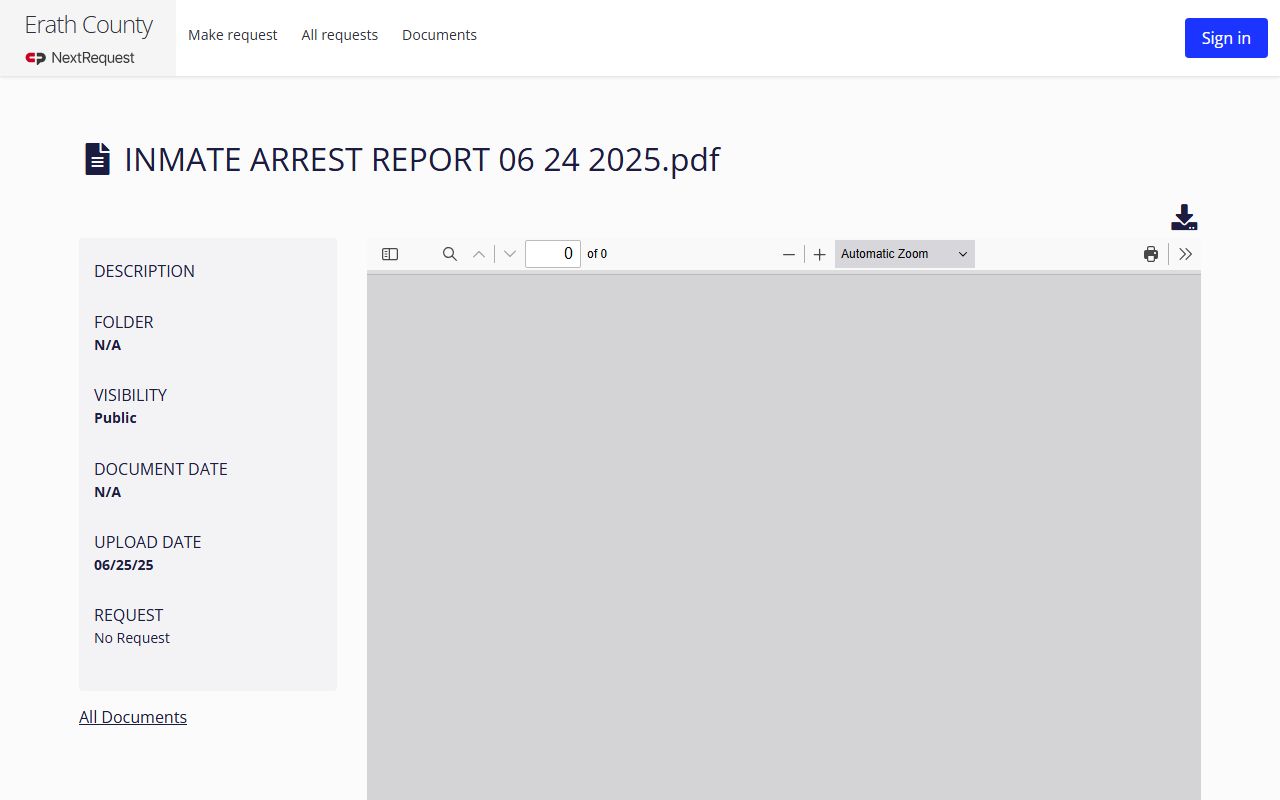This screenshot has width=1280, height=800.
Task: Open Documents page
Action: point(439,35)
